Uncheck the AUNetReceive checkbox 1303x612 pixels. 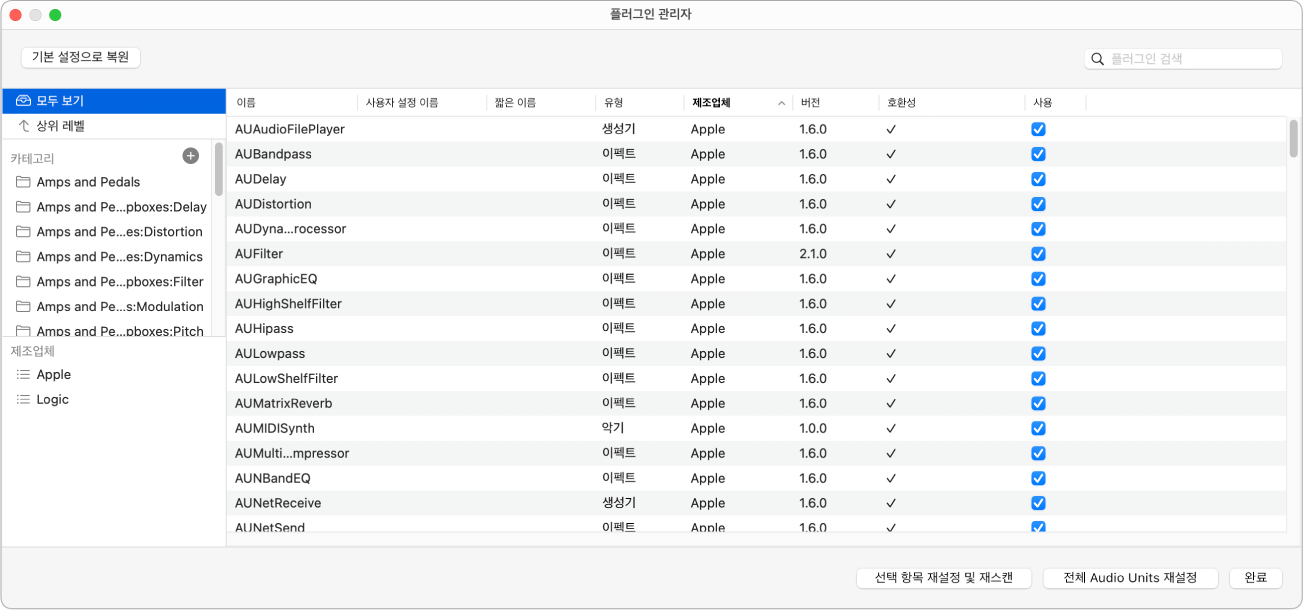coord(1038,503)
